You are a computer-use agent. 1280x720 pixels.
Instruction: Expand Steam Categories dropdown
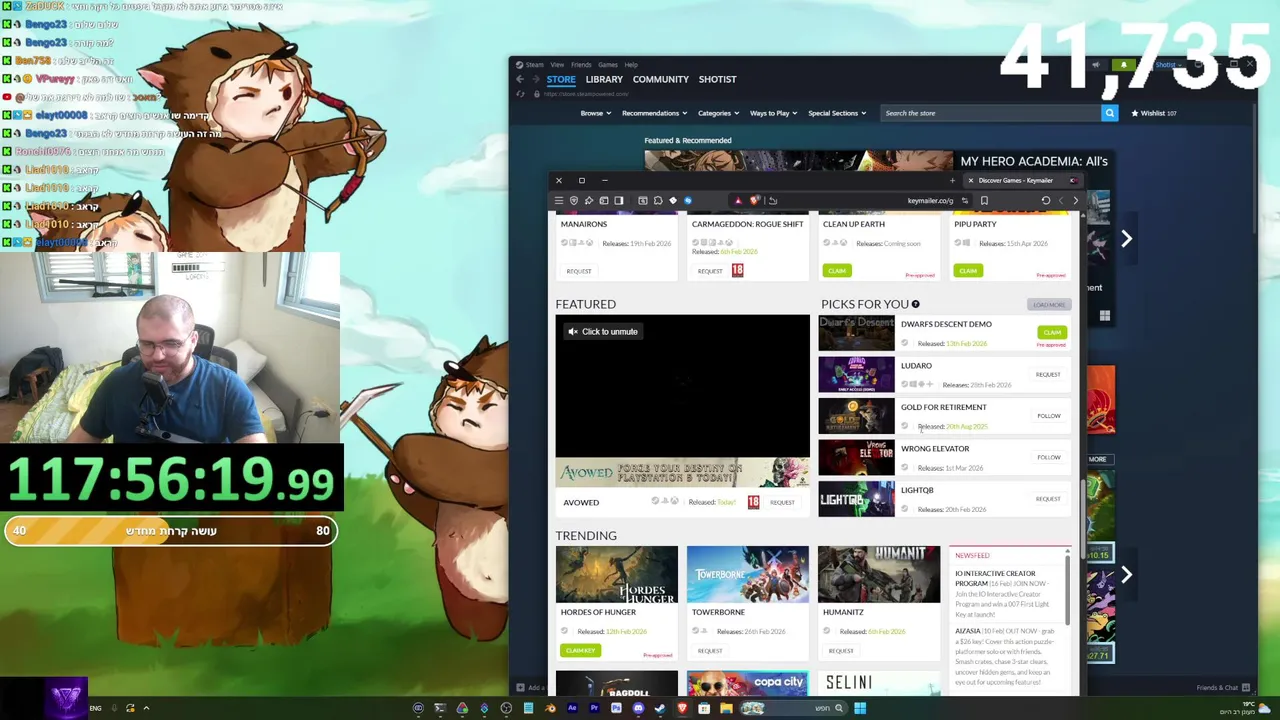click(x=718, y=113)
